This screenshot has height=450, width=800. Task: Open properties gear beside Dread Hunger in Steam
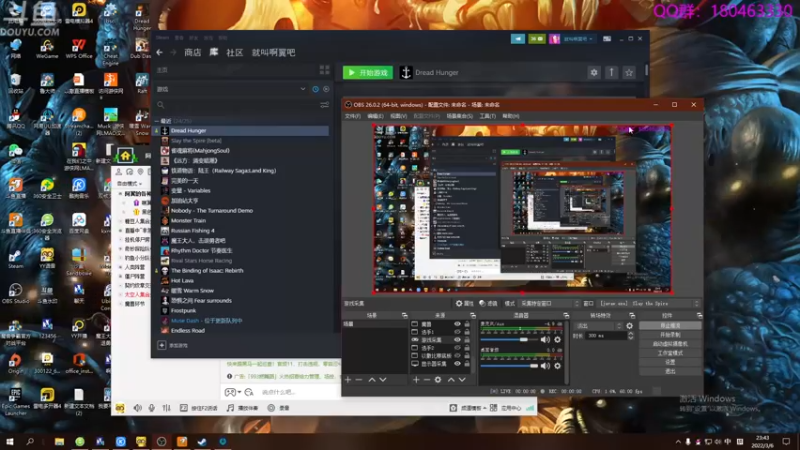tap(594, 72)
